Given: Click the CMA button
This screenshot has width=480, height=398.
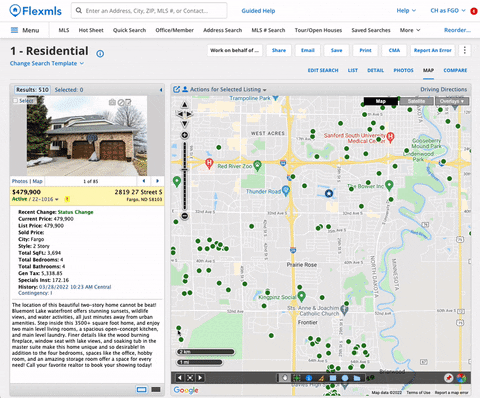Looking at the screenshot, I should [394, 50].
